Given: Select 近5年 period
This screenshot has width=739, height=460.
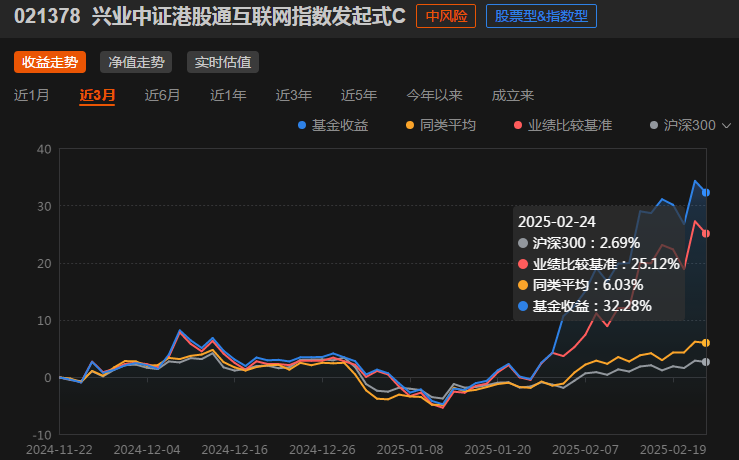Looking at the screenshot, I should (359, 95).
